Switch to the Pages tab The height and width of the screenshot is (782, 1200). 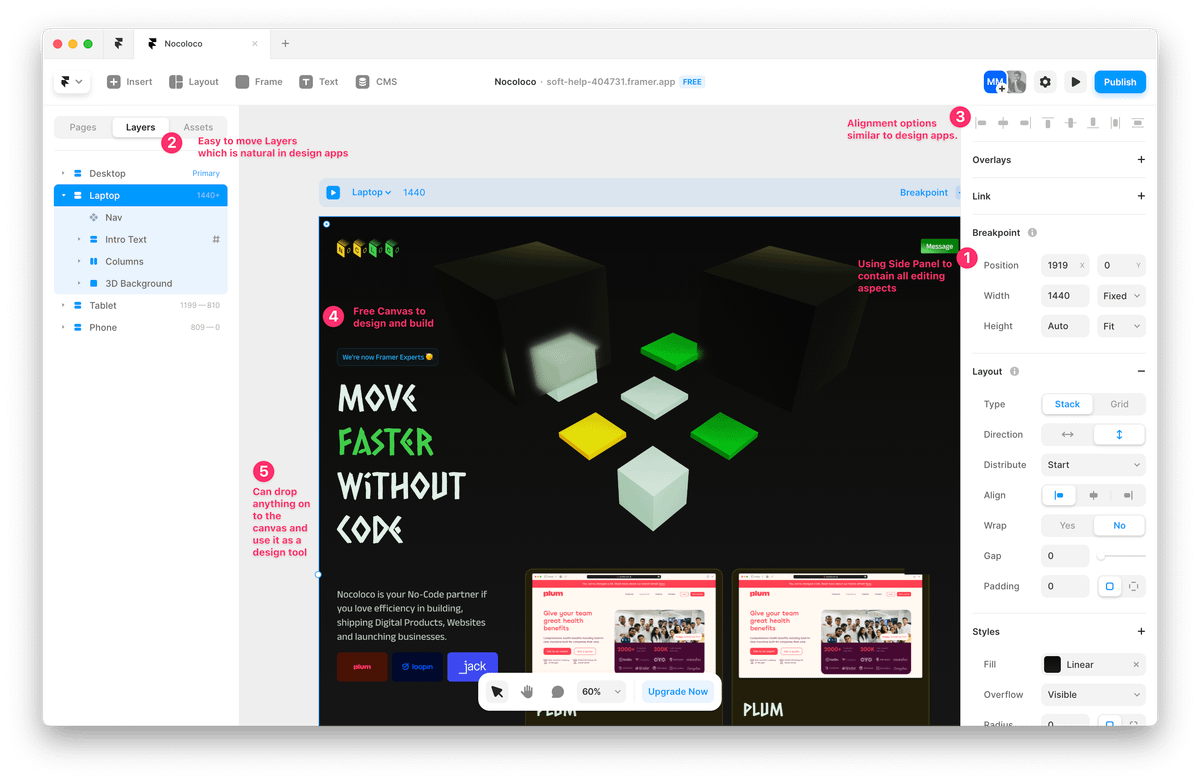click(83, 127)
